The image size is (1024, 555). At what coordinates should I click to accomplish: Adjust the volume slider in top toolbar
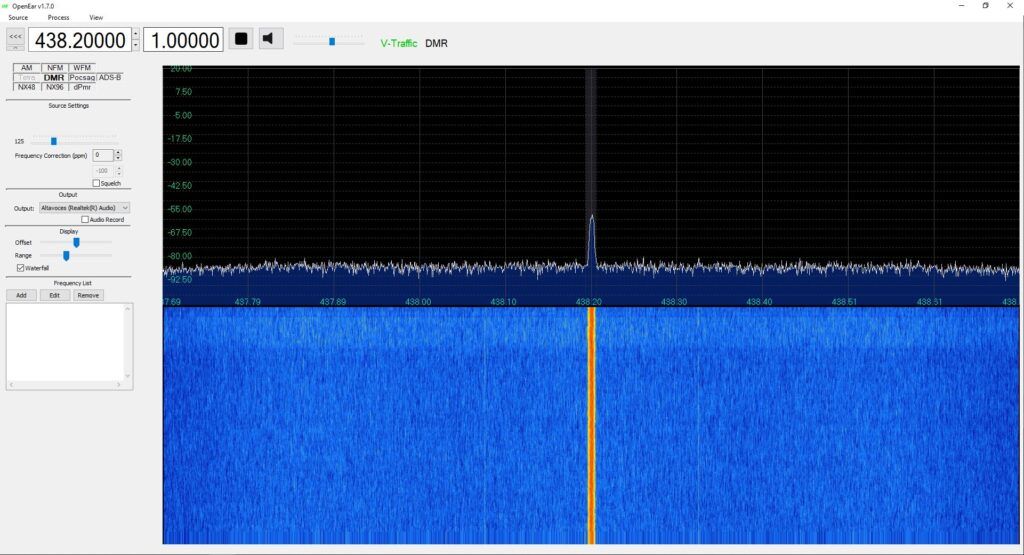pos(332,41)
